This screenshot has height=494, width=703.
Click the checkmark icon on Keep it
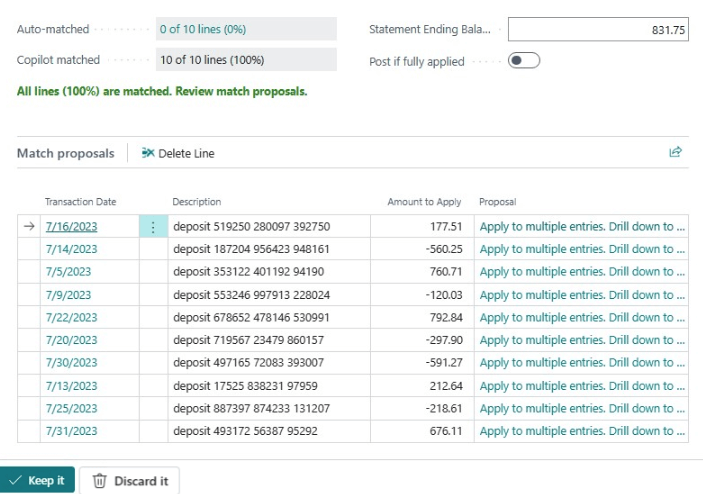pyautogui.click(x=14, y=481)
